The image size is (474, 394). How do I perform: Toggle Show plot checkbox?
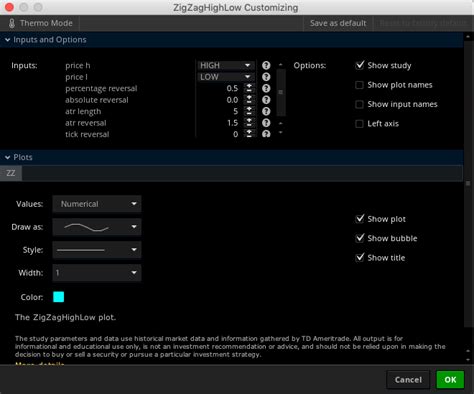pos(360,219)
